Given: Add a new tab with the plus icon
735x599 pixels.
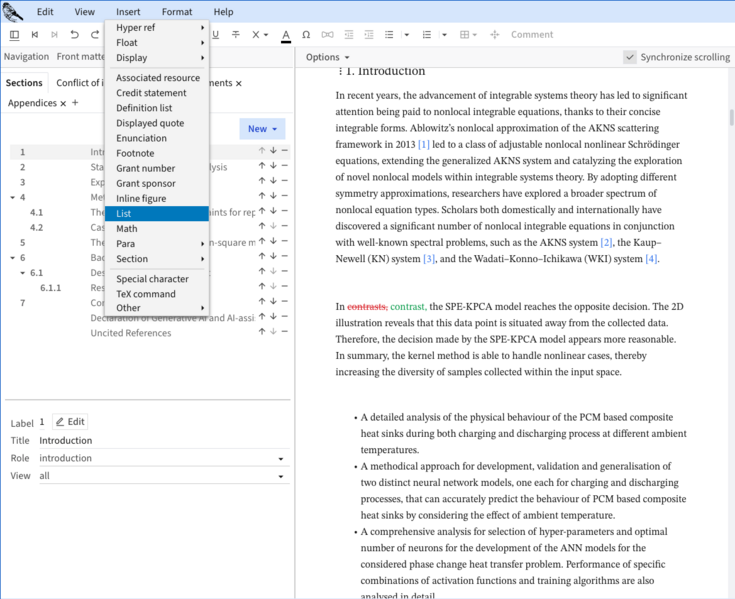Looking at the screenshot, I should pos(75,103).
